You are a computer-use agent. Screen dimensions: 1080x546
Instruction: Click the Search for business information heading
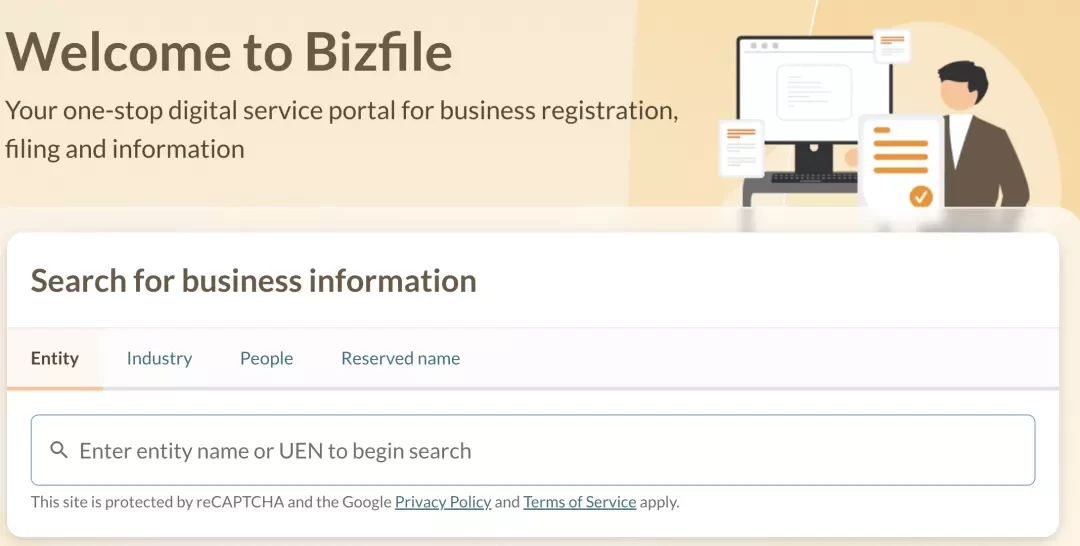[x=253, y=281]
